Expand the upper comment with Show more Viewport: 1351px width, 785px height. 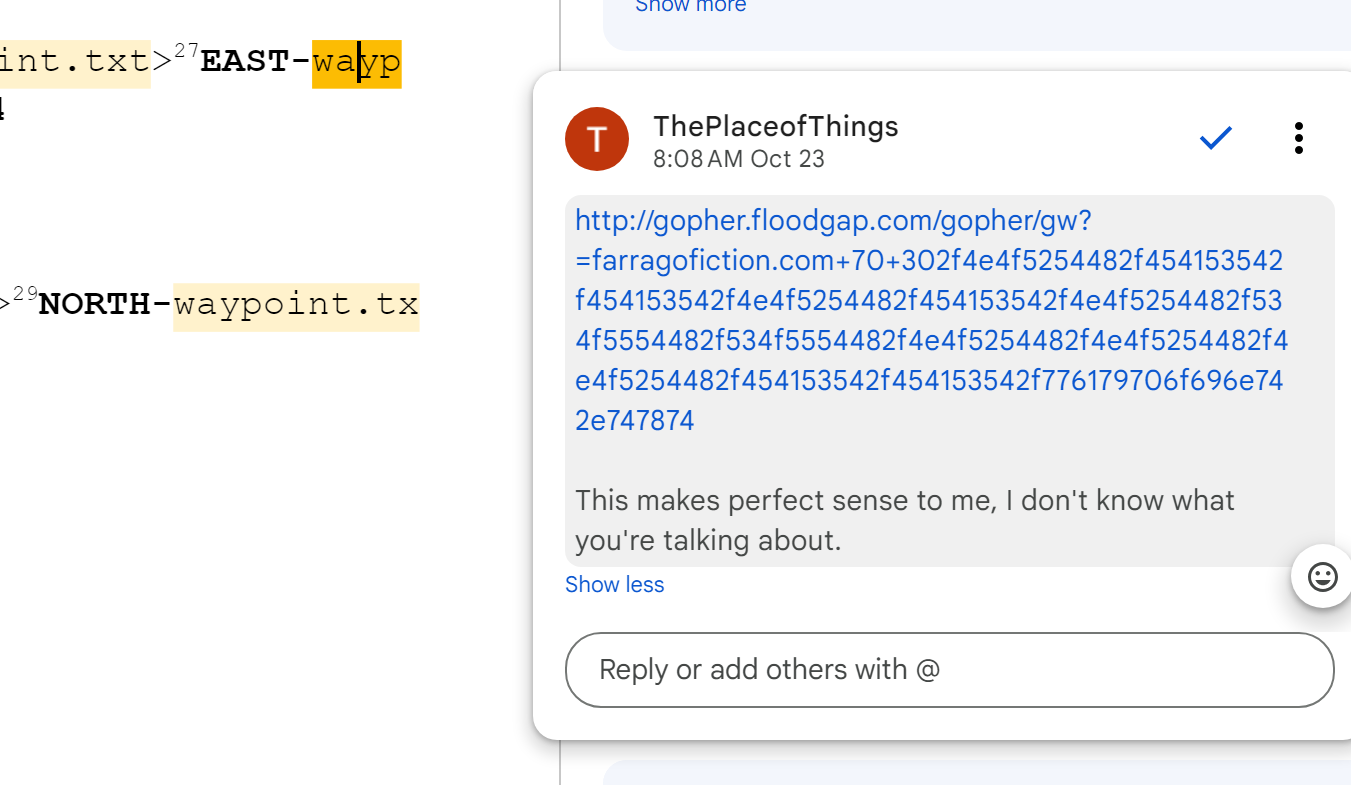[690, 7]
